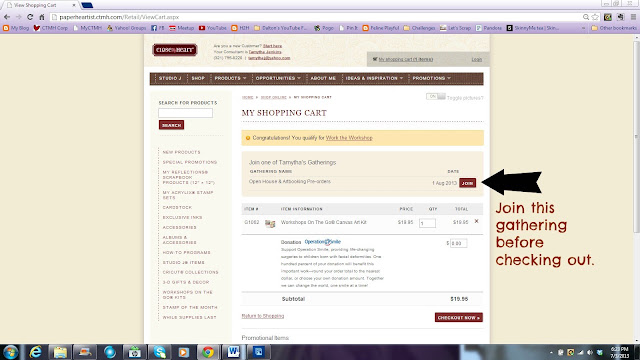The width and height of the screenshot is (640, 360).
Task: Expand the Promotions menu dropdown
Action: point(431,78)
